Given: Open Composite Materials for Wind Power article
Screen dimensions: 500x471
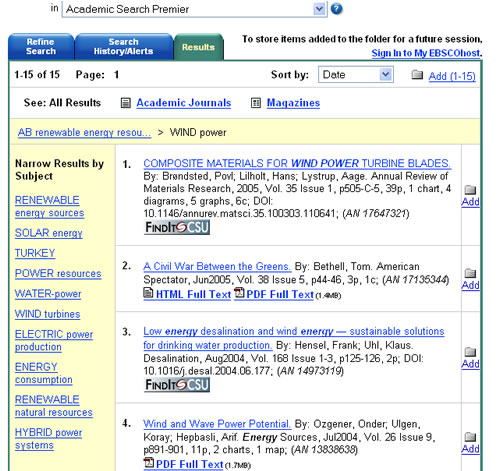Looking at the screenshot, I should [x=297, y=163].
